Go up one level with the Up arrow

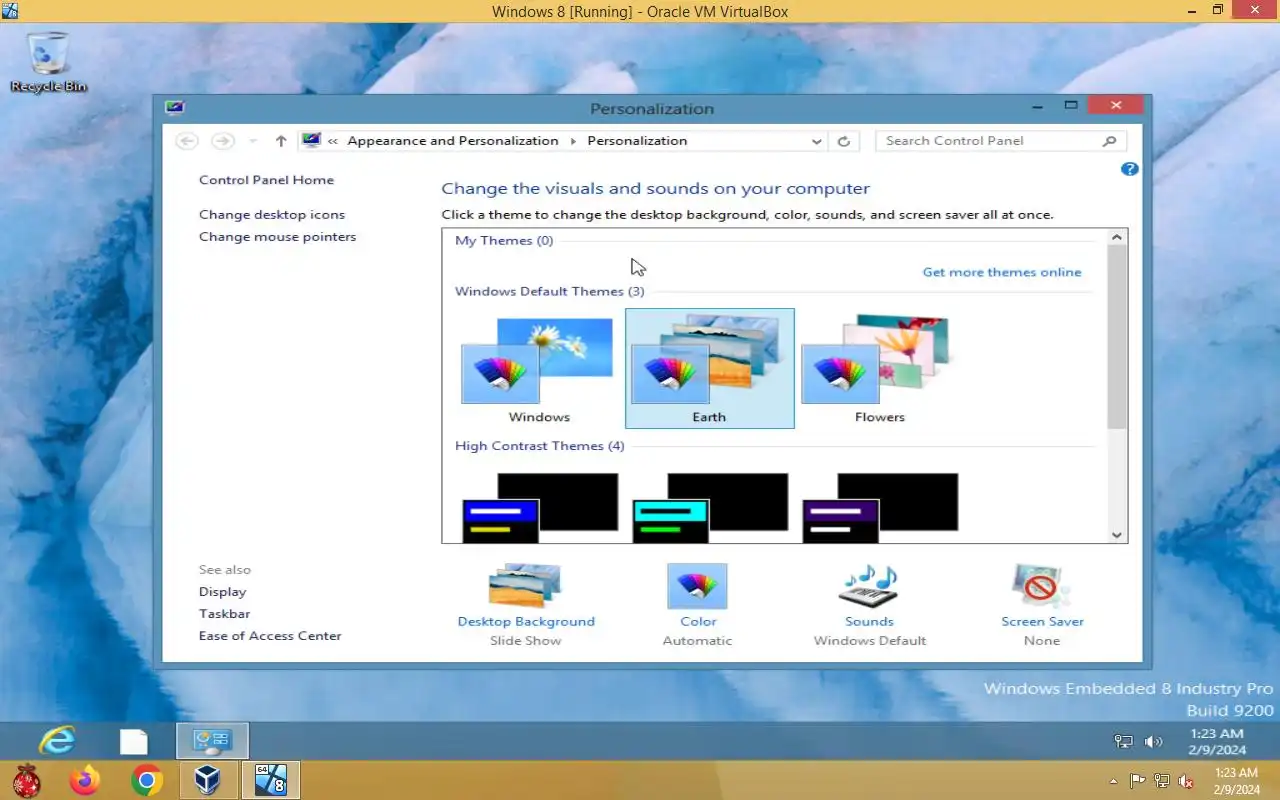[281, 141]
